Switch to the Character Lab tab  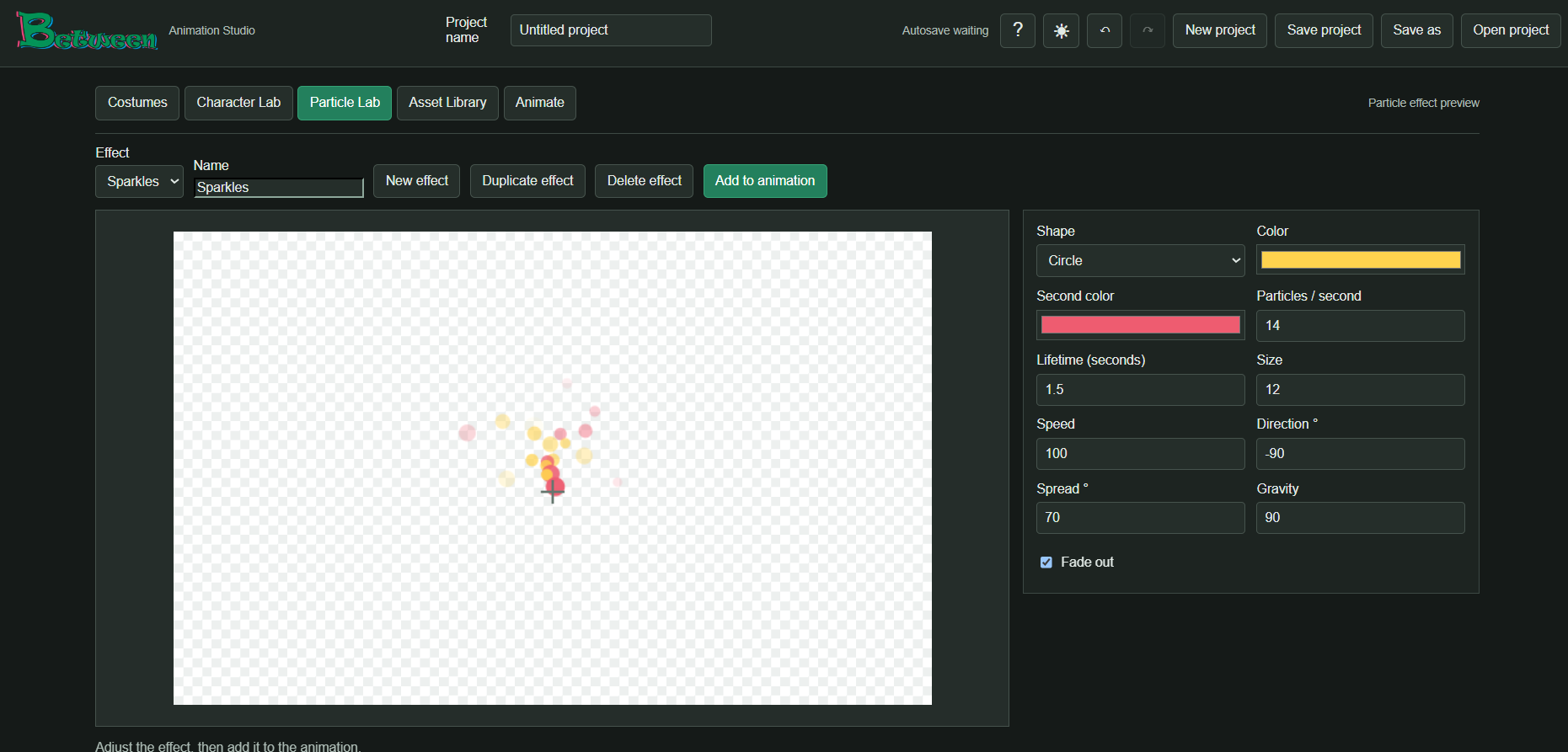pos(238,103)
